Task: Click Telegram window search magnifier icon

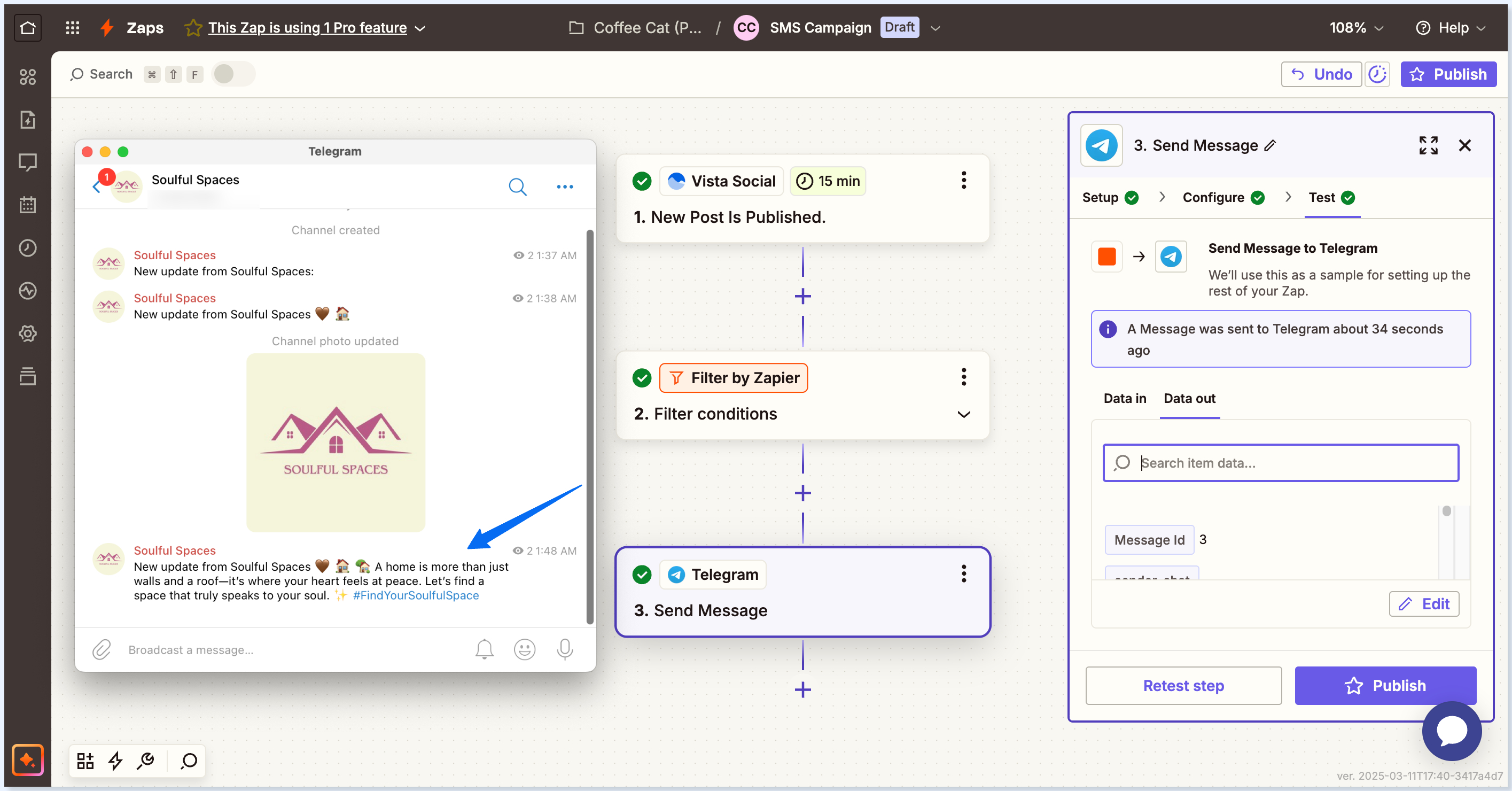Action: coord(517,187)
